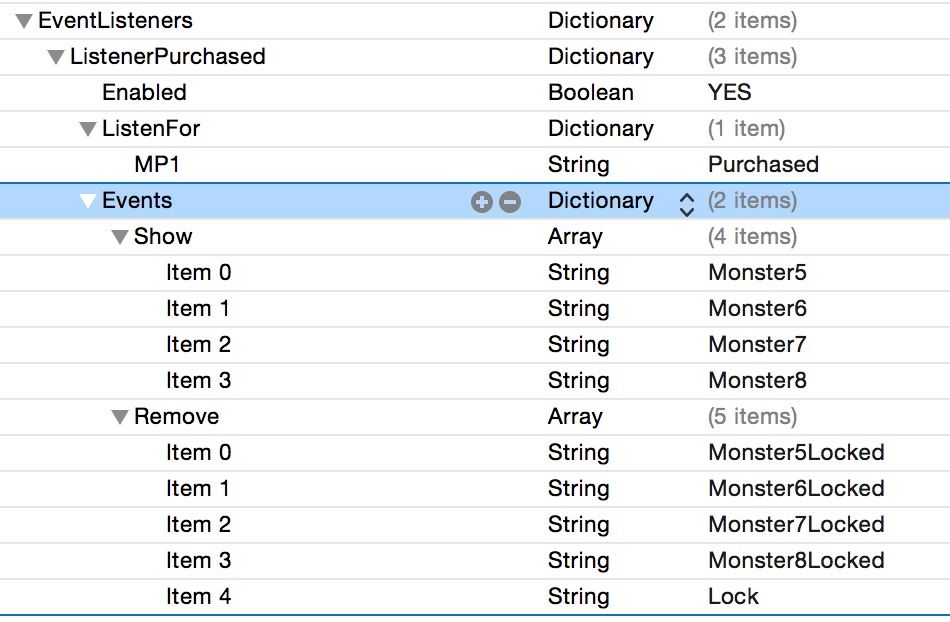This screenshot has height=622, width=950.
Task: Select the Enabled row
Action: click(x=144, y=92)
